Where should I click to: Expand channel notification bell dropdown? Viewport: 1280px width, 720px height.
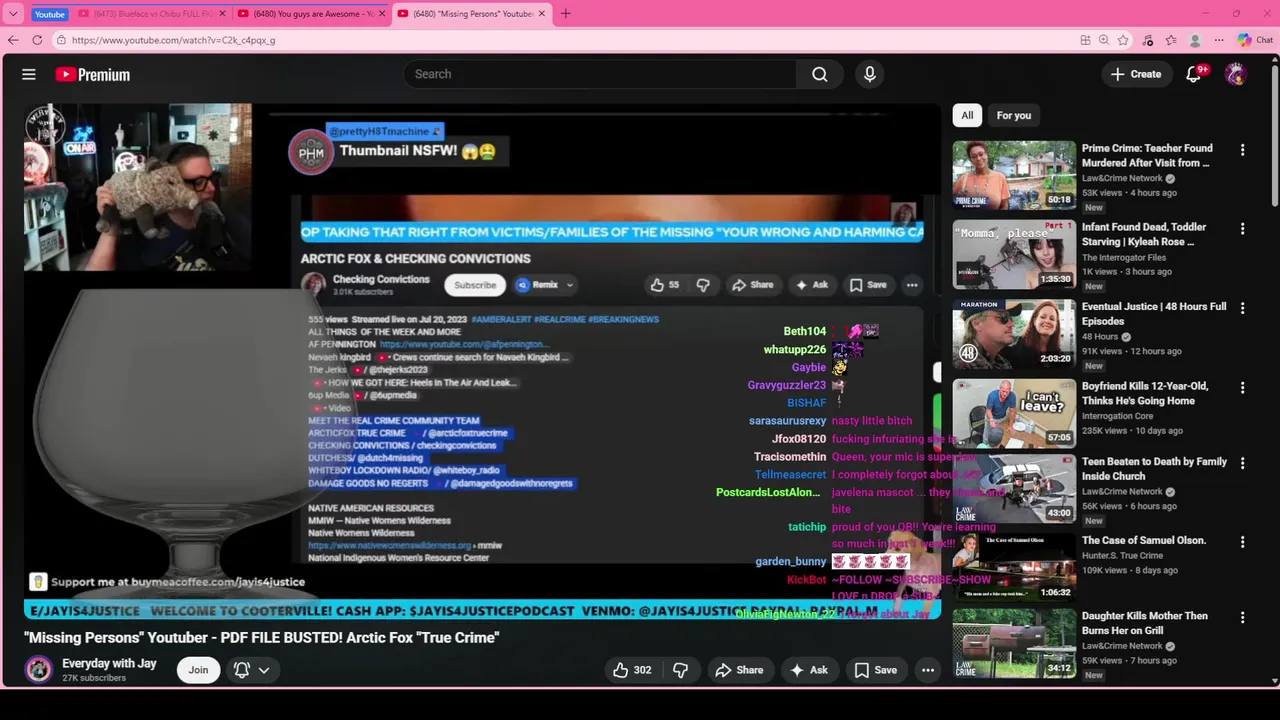point(252,670)
